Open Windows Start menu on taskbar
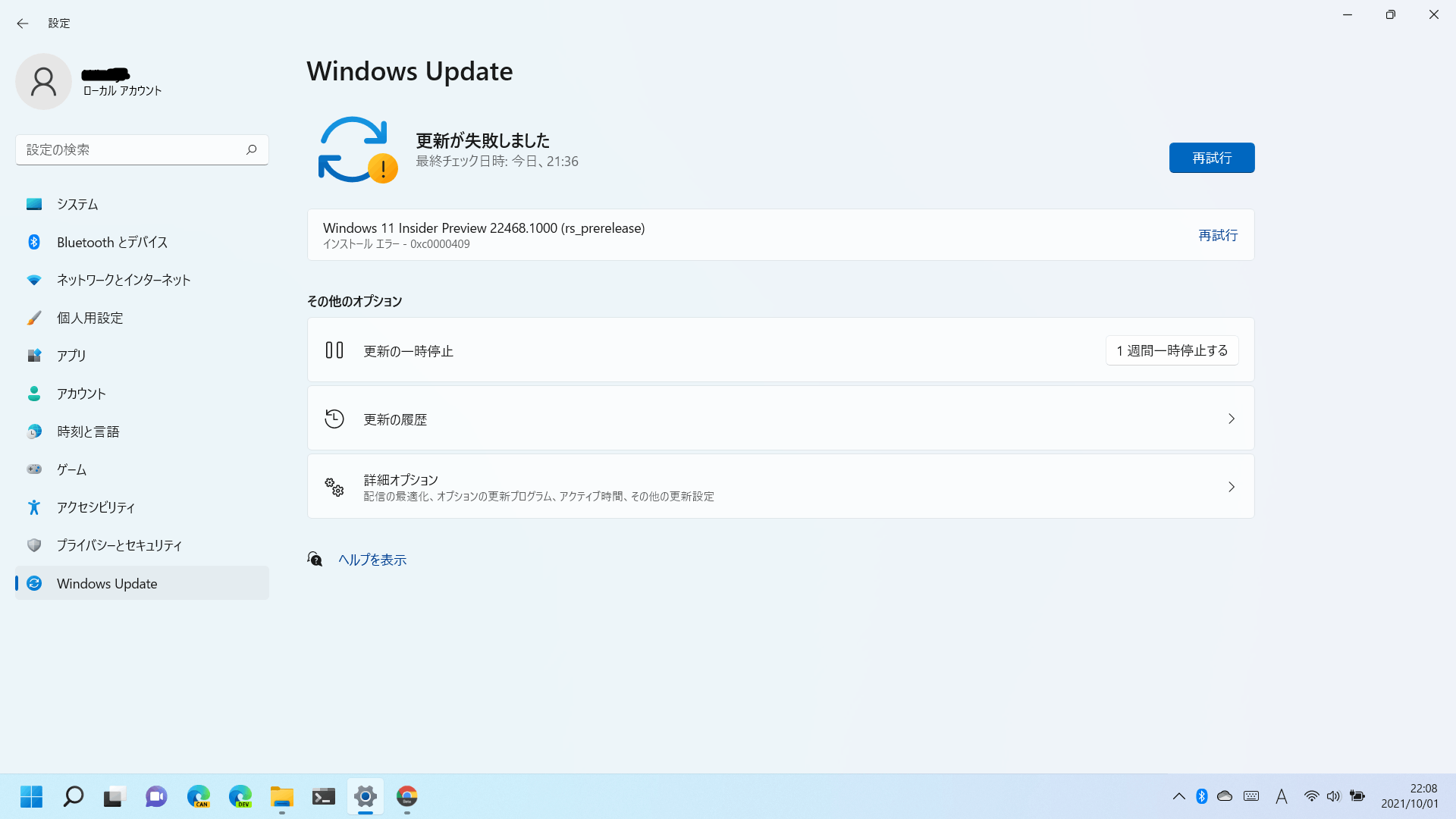 point(31,796)
